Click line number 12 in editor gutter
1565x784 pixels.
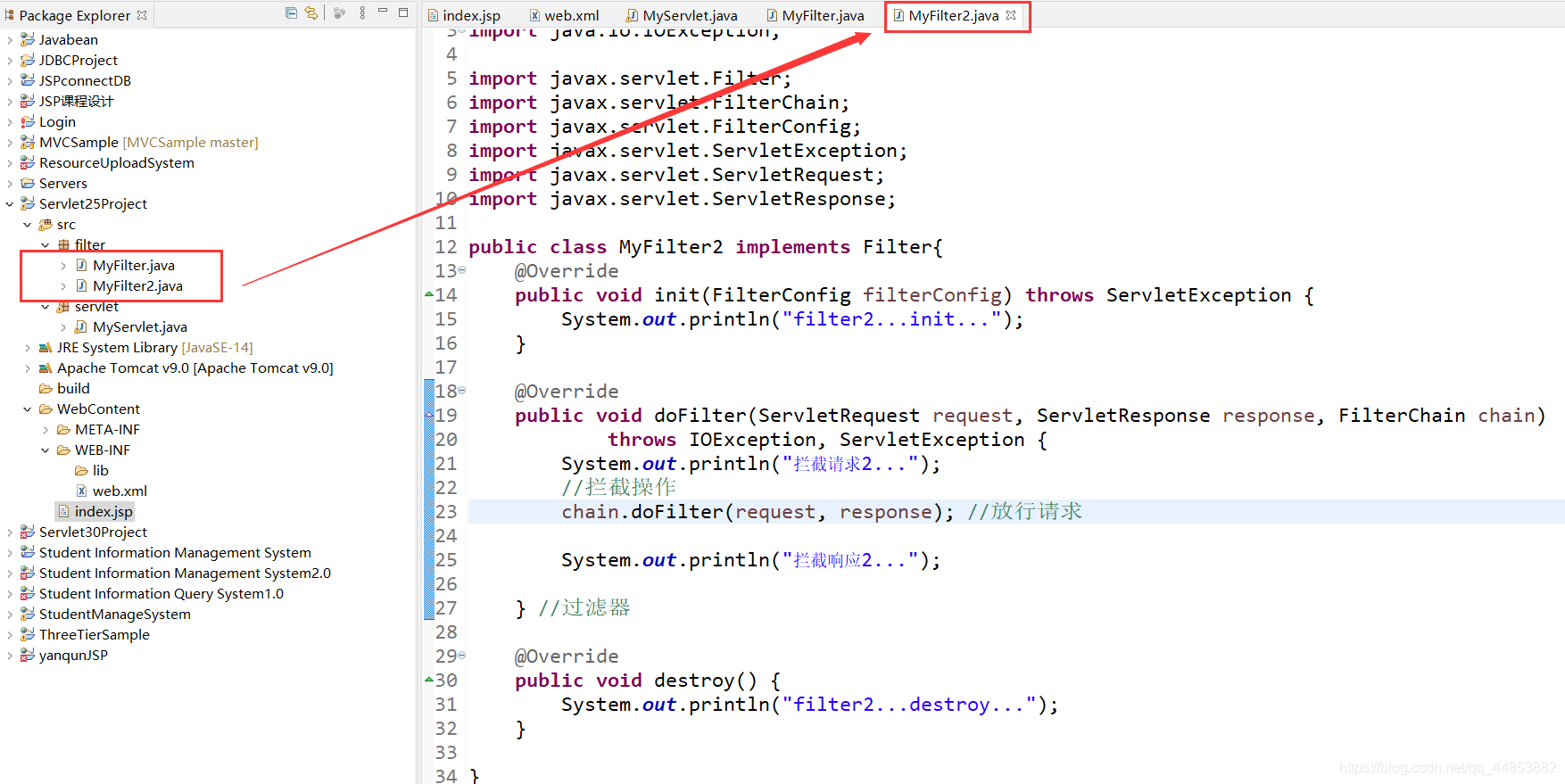pyautogui.click(x=446, y=247)
